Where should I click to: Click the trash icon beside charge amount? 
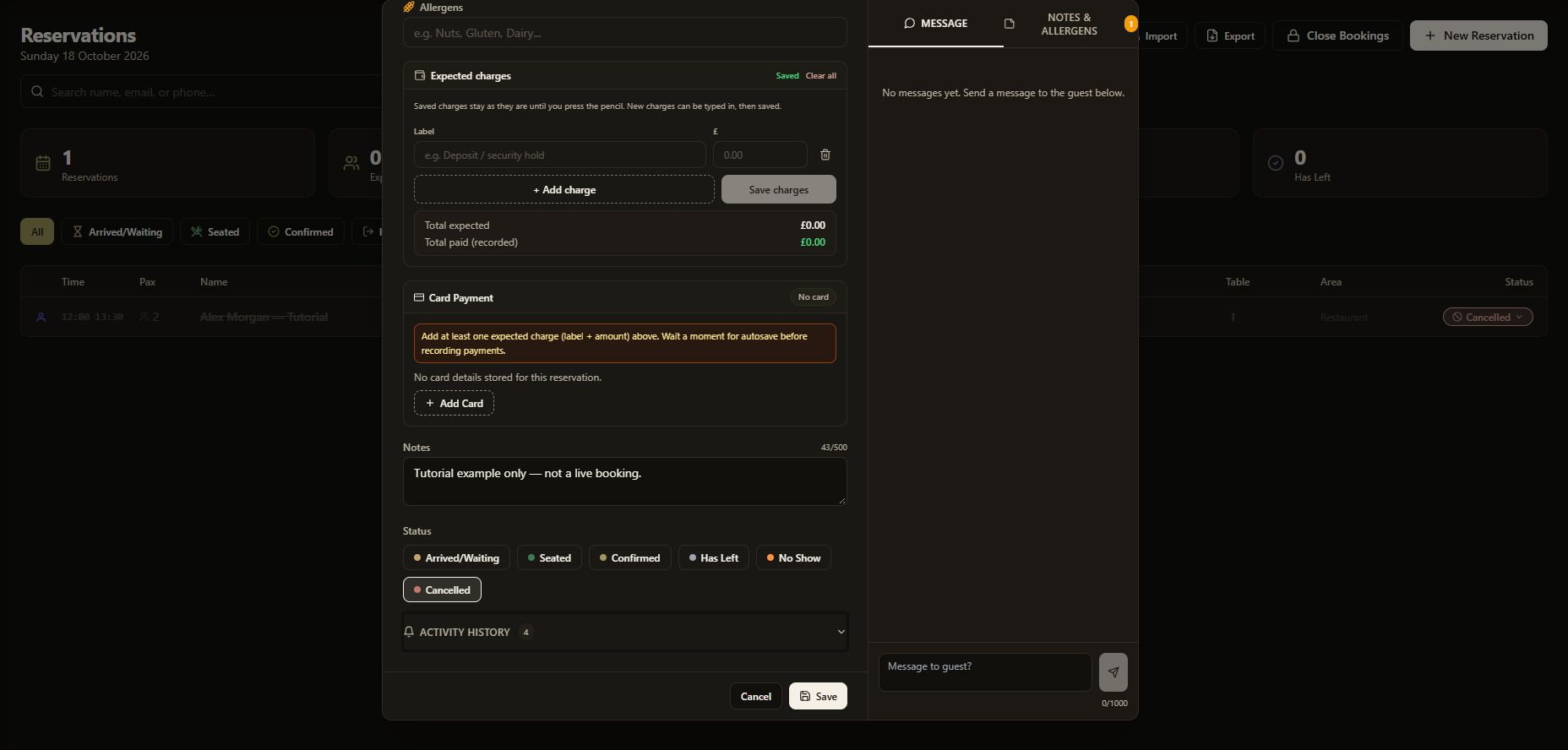pos(825,155)
